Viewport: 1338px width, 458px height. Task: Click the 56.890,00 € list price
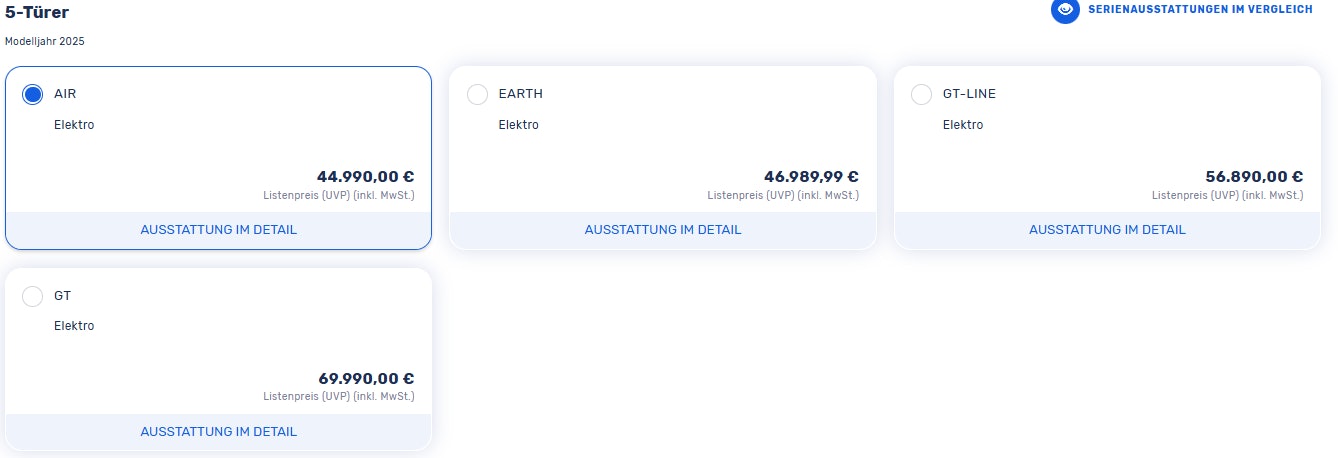coord(1254,177)
